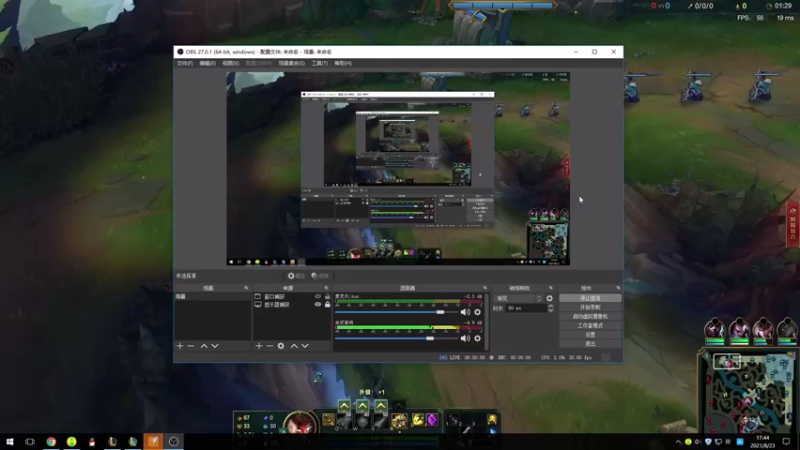
Task: Pop out the Scene Transitions dock icon
Action: [551, 288]
